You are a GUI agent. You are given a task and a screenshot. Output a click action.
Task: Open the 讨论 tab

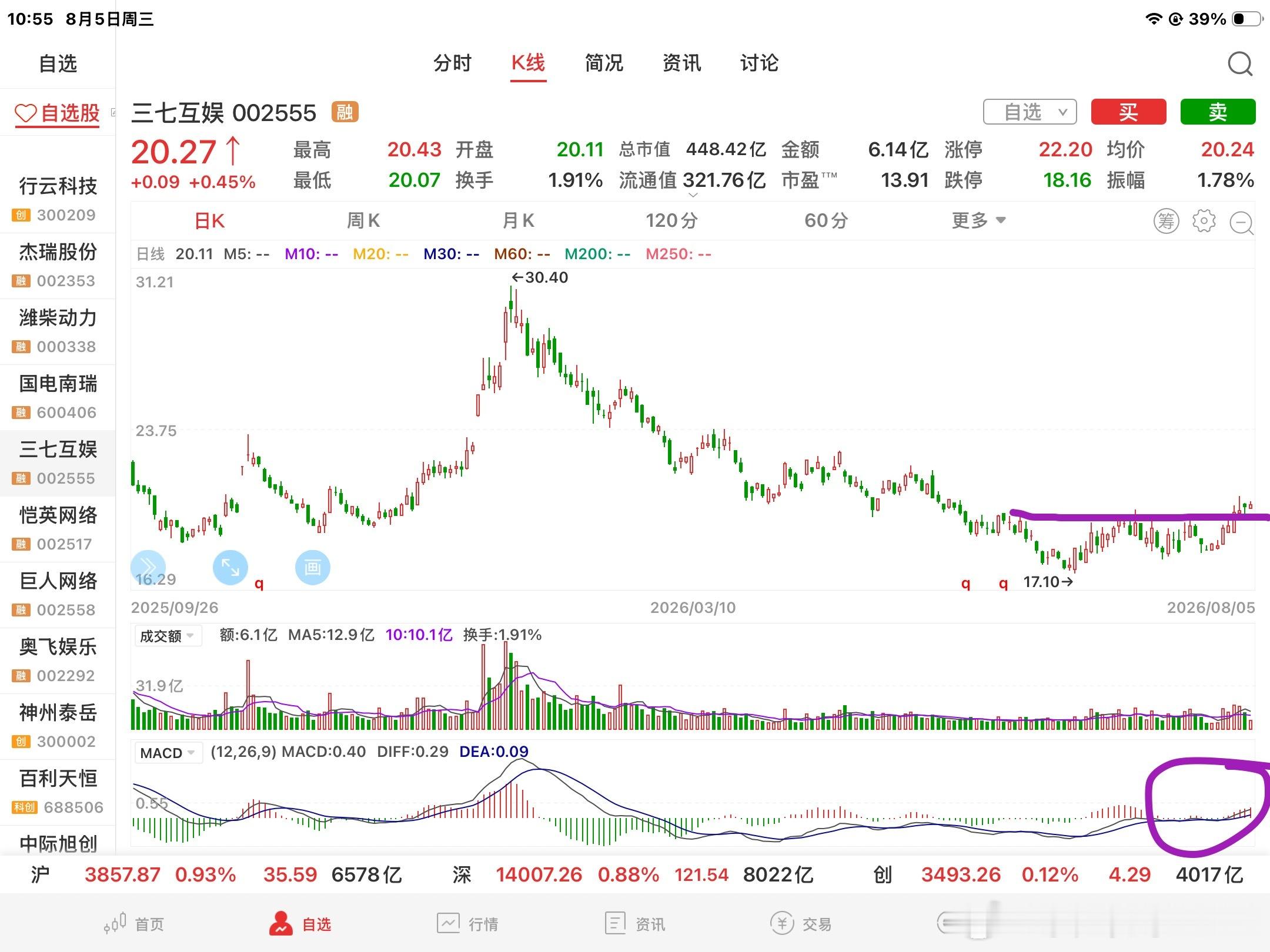click(759, 63)
